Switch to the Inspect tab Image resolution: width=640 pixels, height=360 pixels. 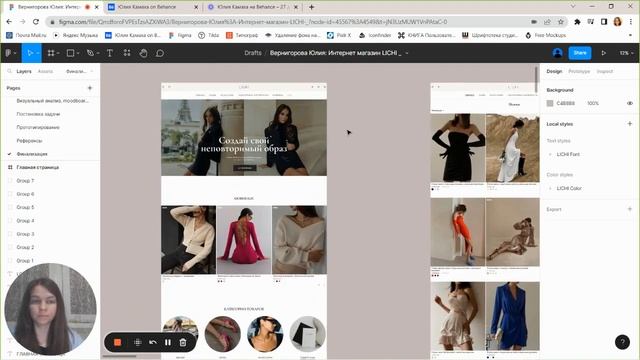604,71
